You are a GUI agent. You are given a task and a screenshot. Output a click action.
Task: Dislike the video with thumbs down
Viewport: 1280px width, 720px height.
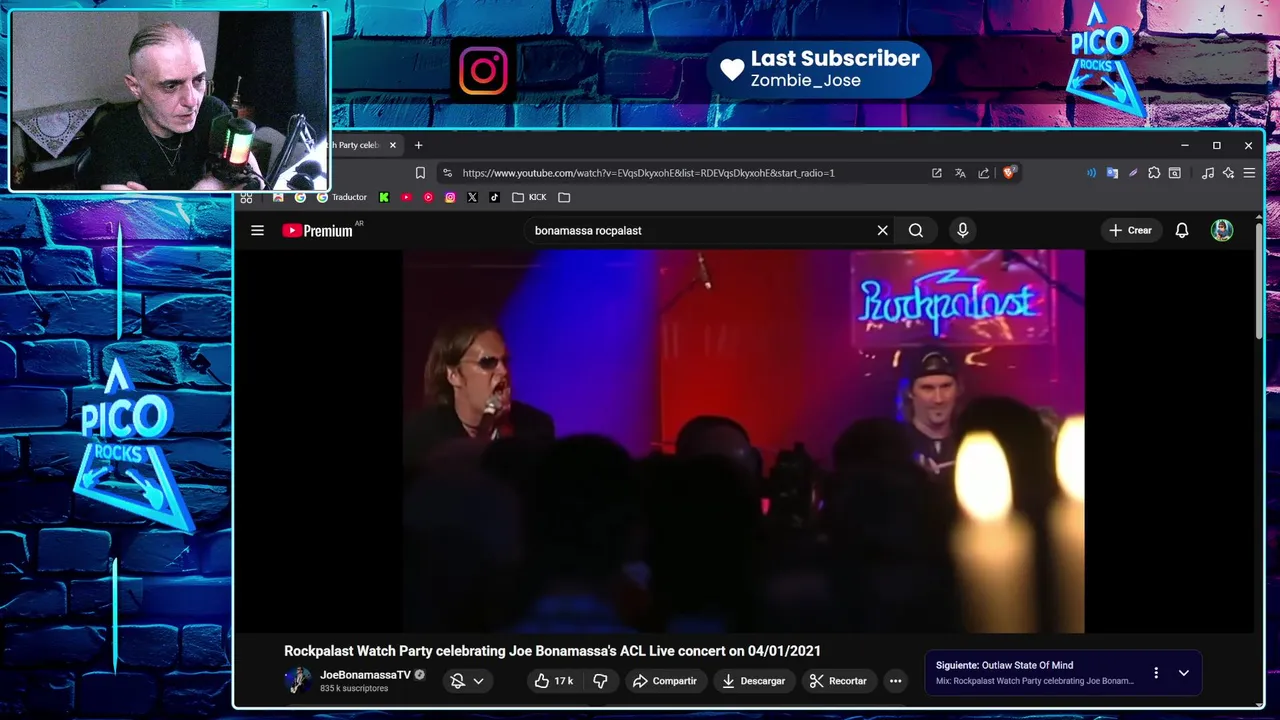[x=600, y=681]
